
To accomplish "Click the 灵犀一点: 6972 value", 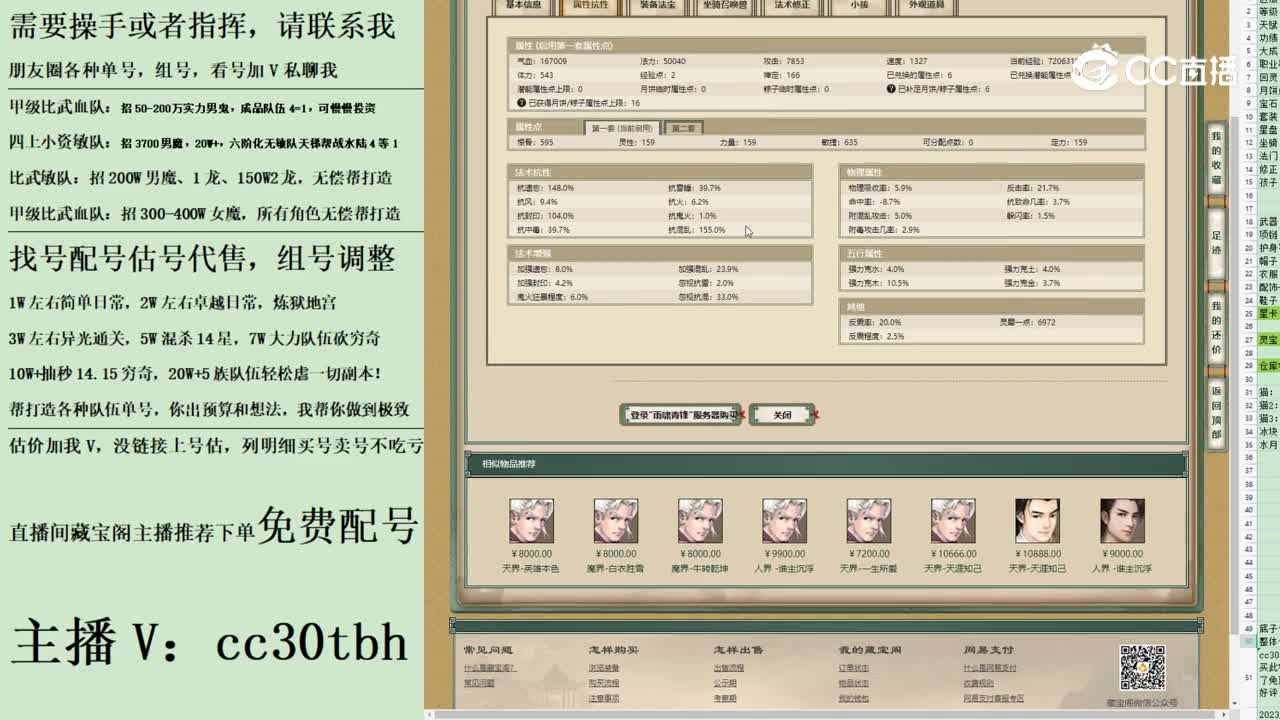I will (1029, 323).
